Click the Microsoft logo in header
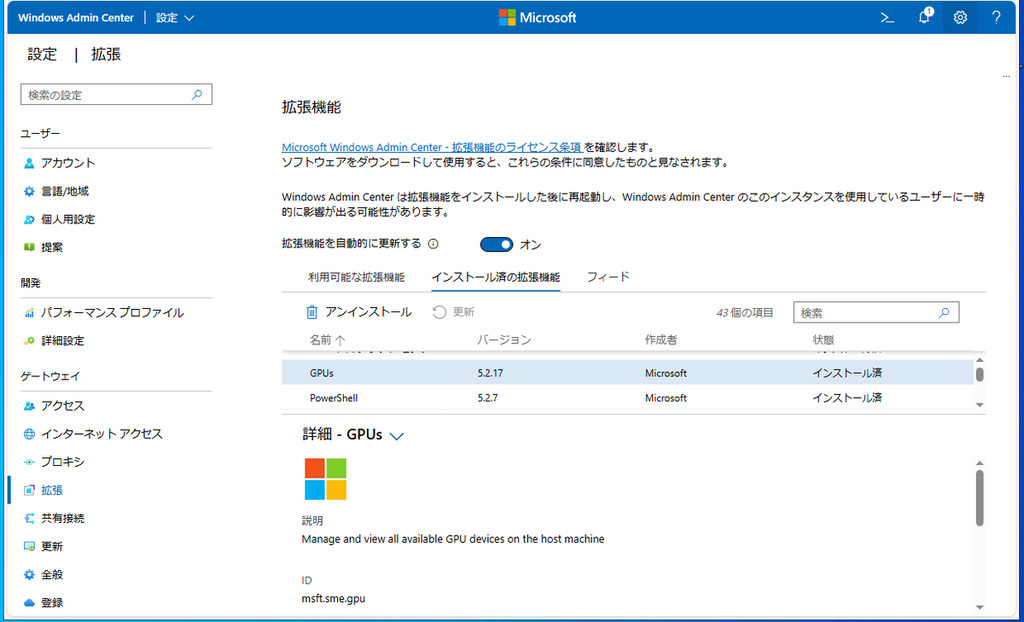Image resolution: width=1024 pixels, height=622 pixels. pyautogui.click(x=537, y=18)
